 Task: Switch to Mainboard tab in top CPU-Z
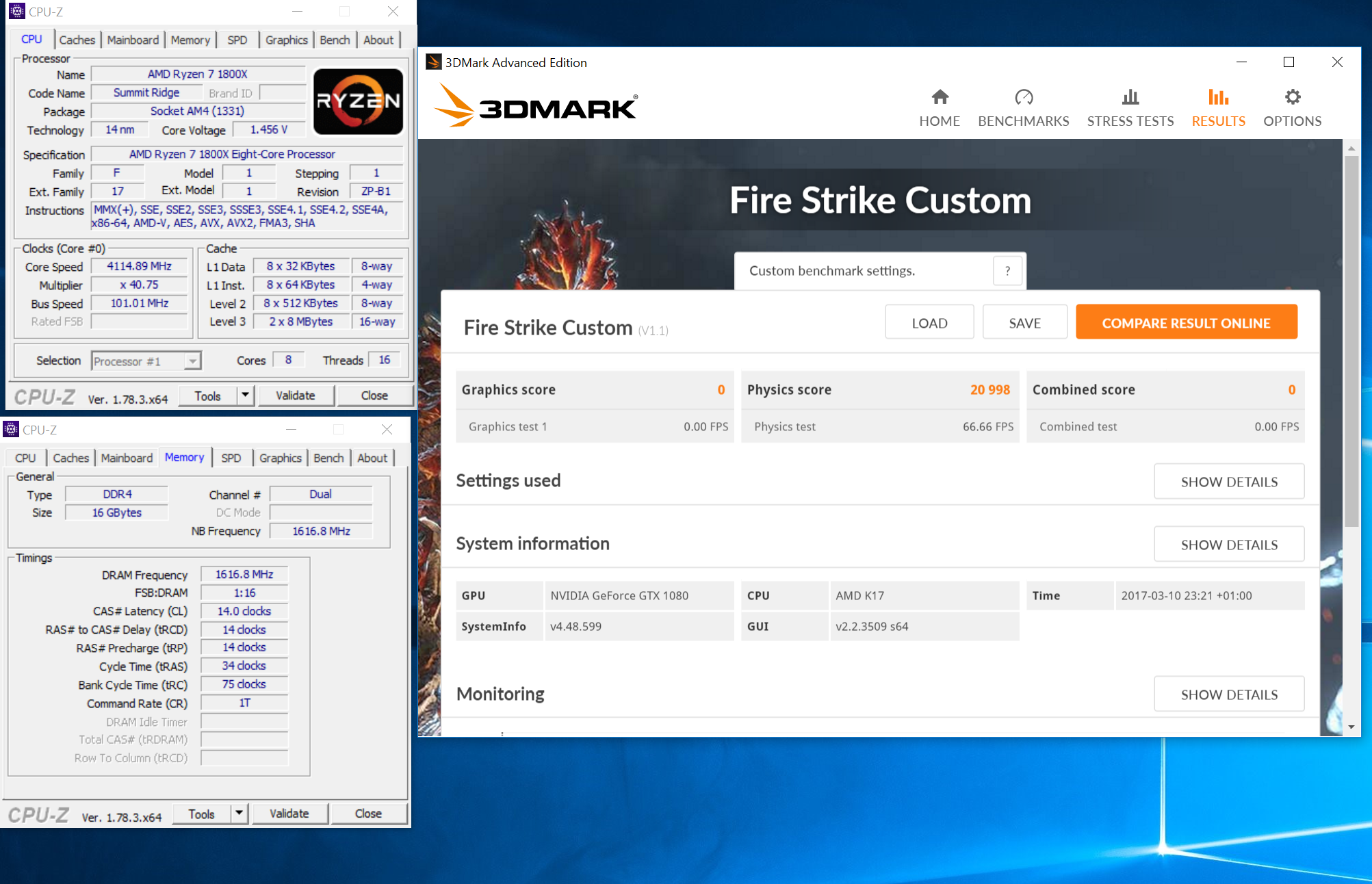pos(133,40)
